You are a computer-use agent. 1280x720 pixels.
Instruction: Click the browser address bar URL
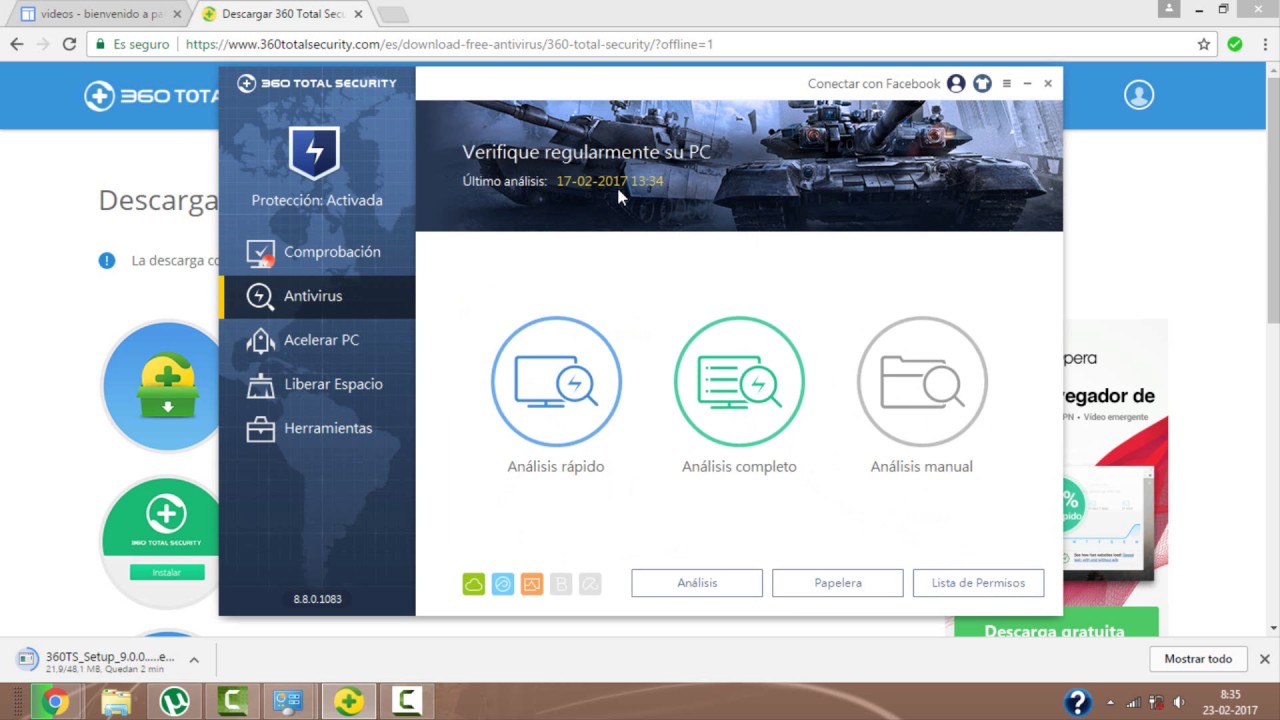click(x=449, y=44)
